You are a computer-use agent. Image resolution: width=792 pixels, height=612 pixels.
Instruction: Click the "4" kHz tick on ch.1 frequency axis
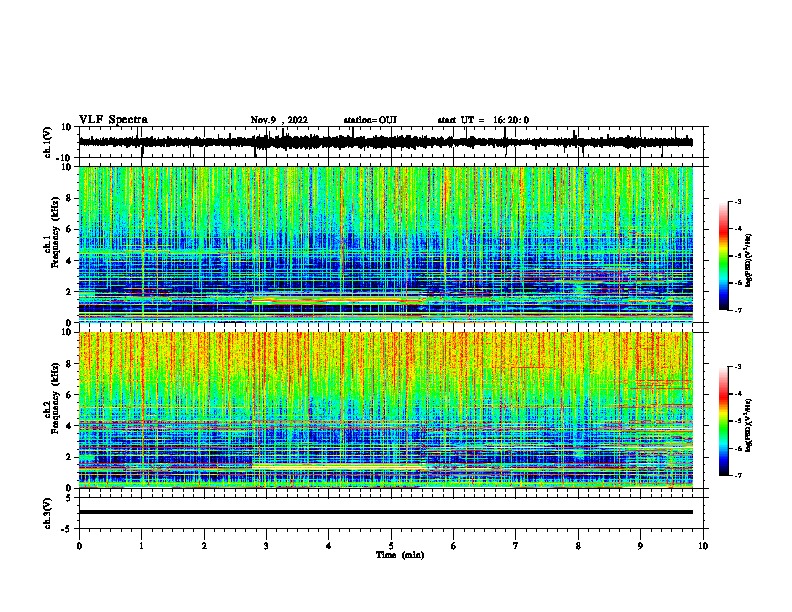point(70,261)
